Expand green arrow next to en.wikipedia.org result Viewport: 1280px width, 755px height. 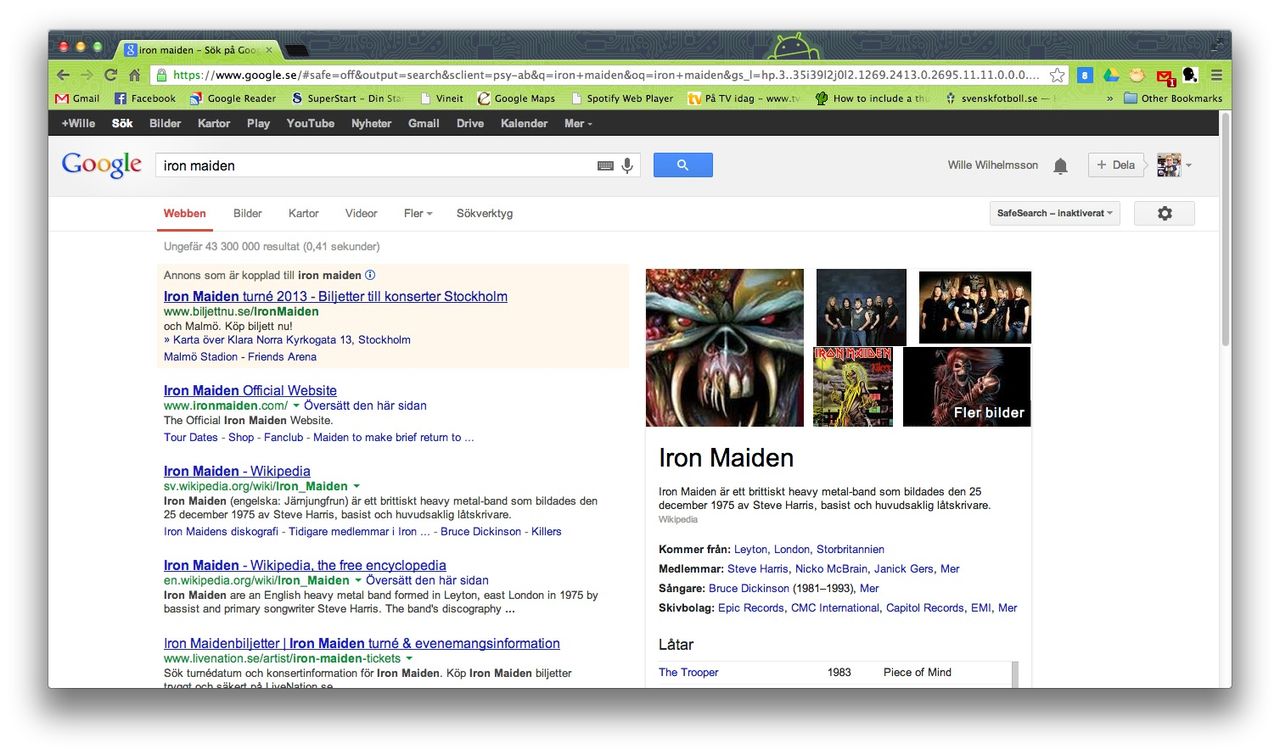coord(358,580)
